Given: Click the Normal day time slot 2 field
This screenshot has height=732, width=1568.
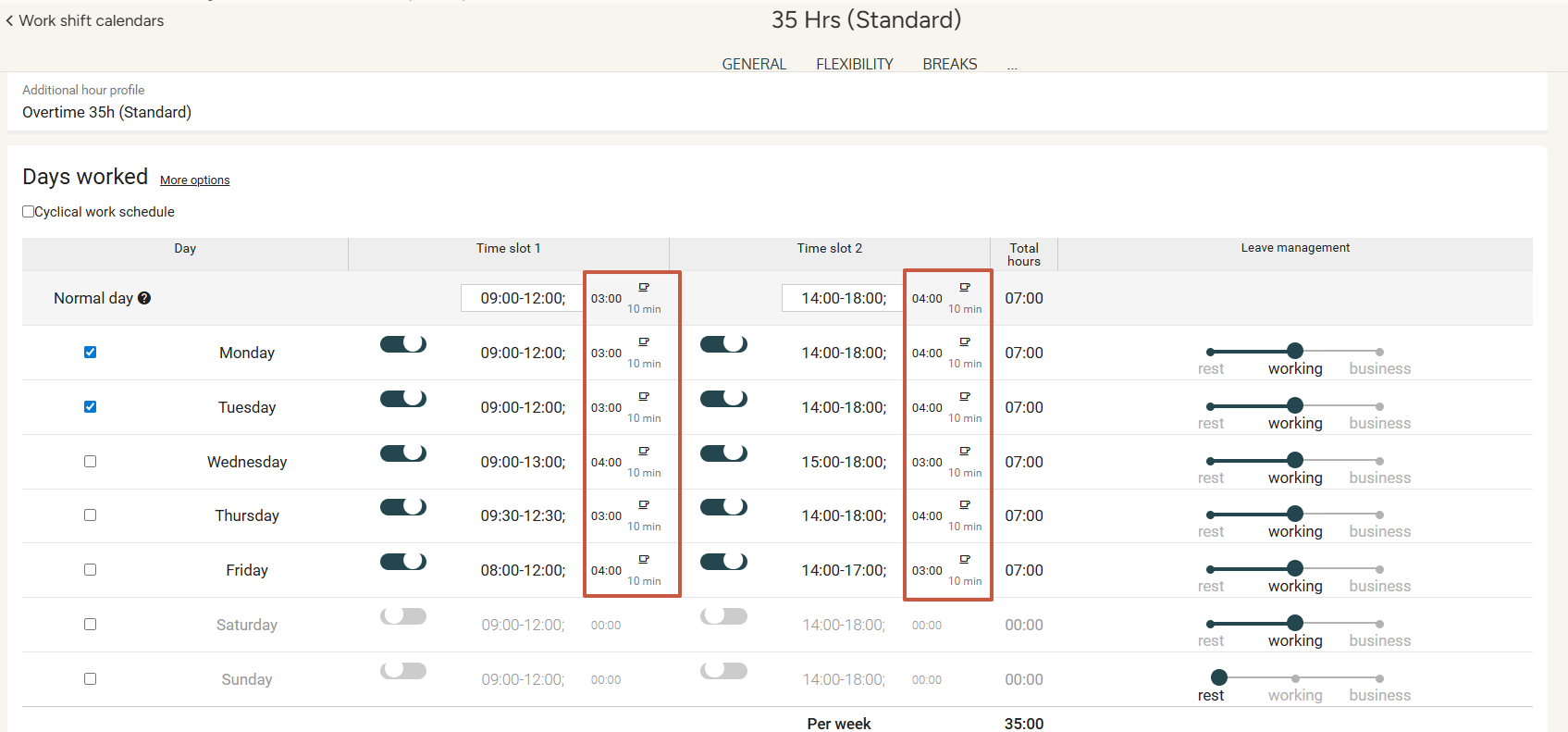Looking at the screenshot, I should pyautogui.click(x=843, y=298).
